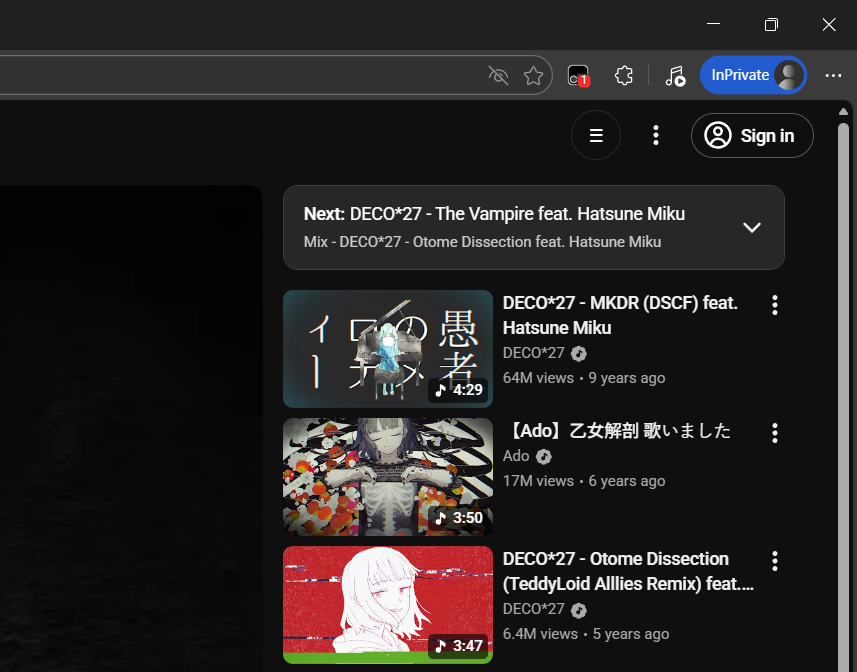Open Ado channel name
This screenshot has height=672, width=857.
[x=516, y=456]
